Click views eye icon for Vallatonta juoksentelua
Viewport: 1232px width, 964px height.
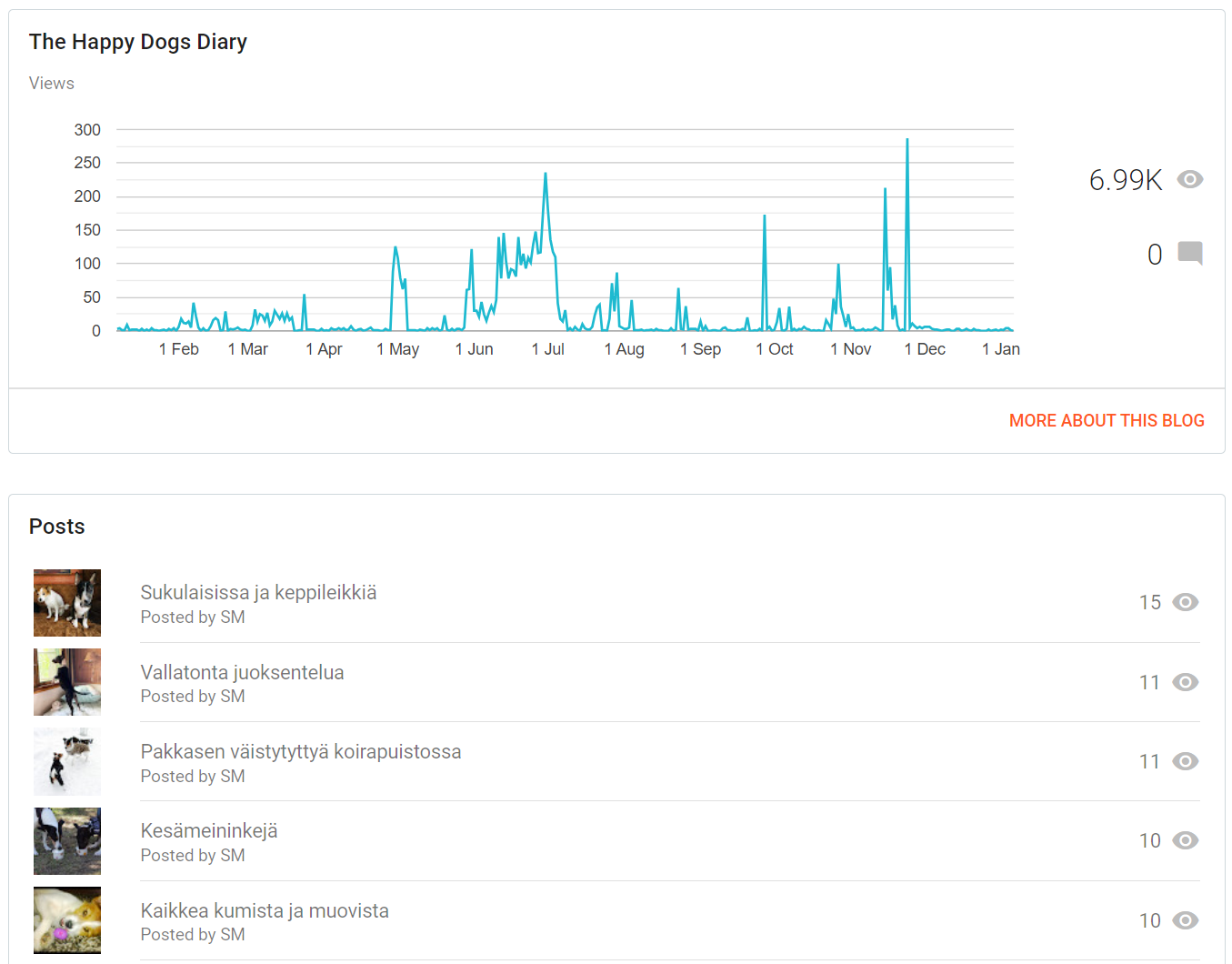(1185, 682)
